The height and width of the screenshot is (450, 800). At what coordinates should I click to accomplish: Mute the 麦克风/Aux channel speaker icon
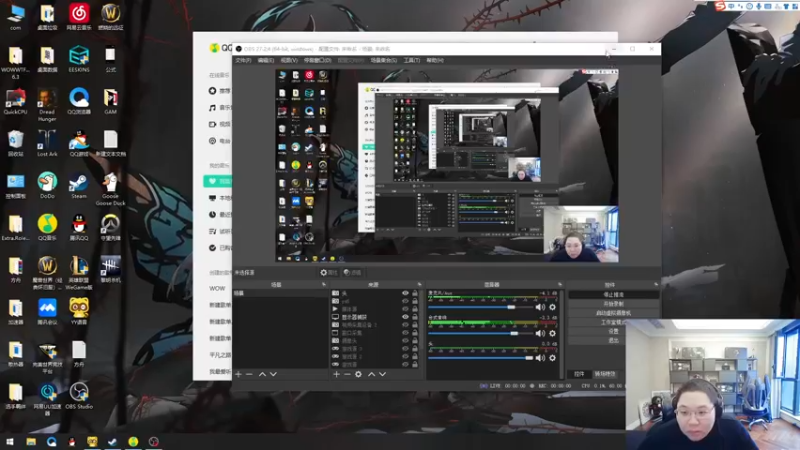540,307
